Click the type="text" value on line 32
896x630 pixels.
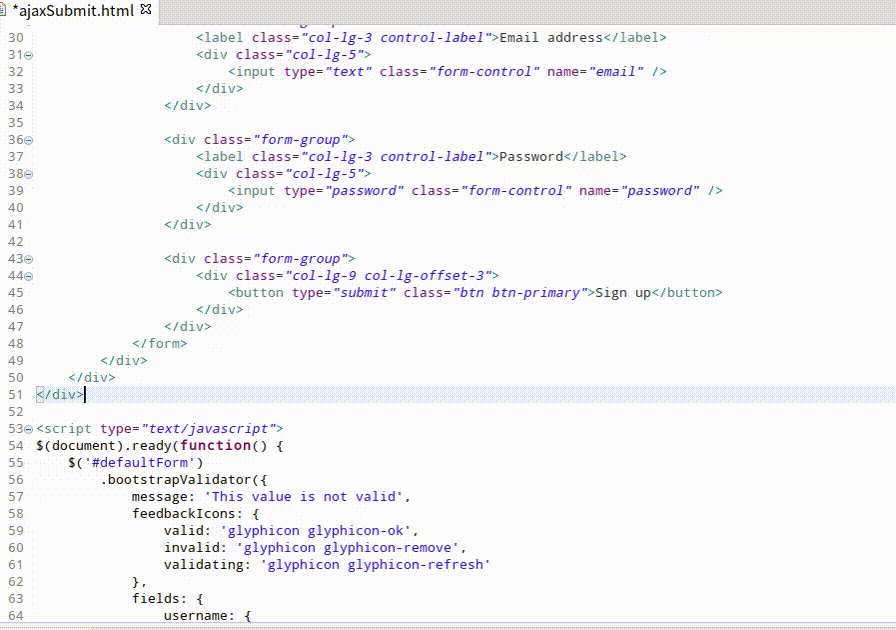(x=349, y=72)
